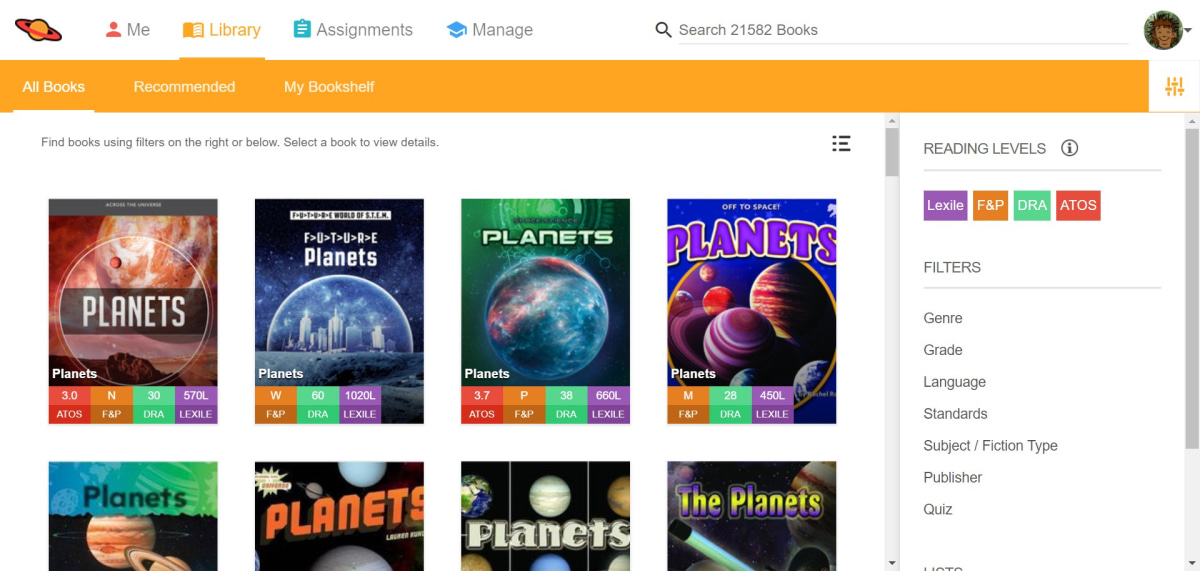Open the Manage section
Image resolution: width=1200 pixels, height=571 pixels.
click(x=489, y=30)
